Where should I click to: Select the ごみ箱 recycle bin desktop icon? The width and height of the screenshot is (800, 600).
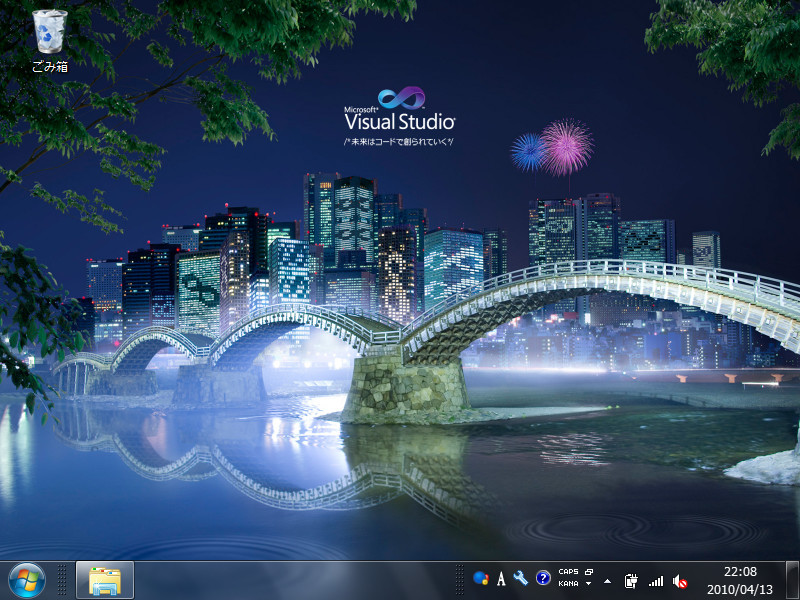(49, 41)
